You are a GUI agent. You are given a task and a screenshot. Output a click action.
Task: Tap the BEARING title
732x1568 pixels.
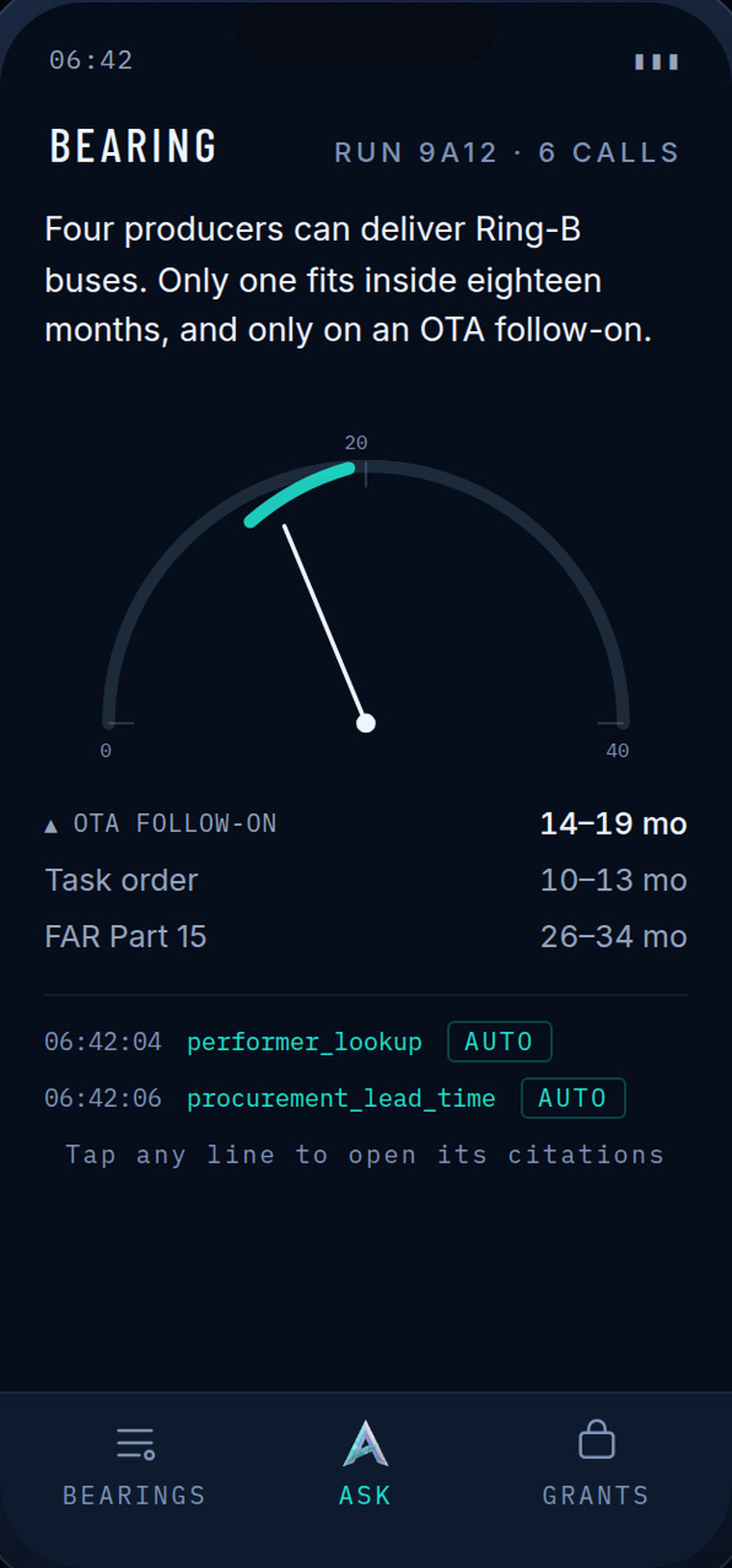click(133, 146)
